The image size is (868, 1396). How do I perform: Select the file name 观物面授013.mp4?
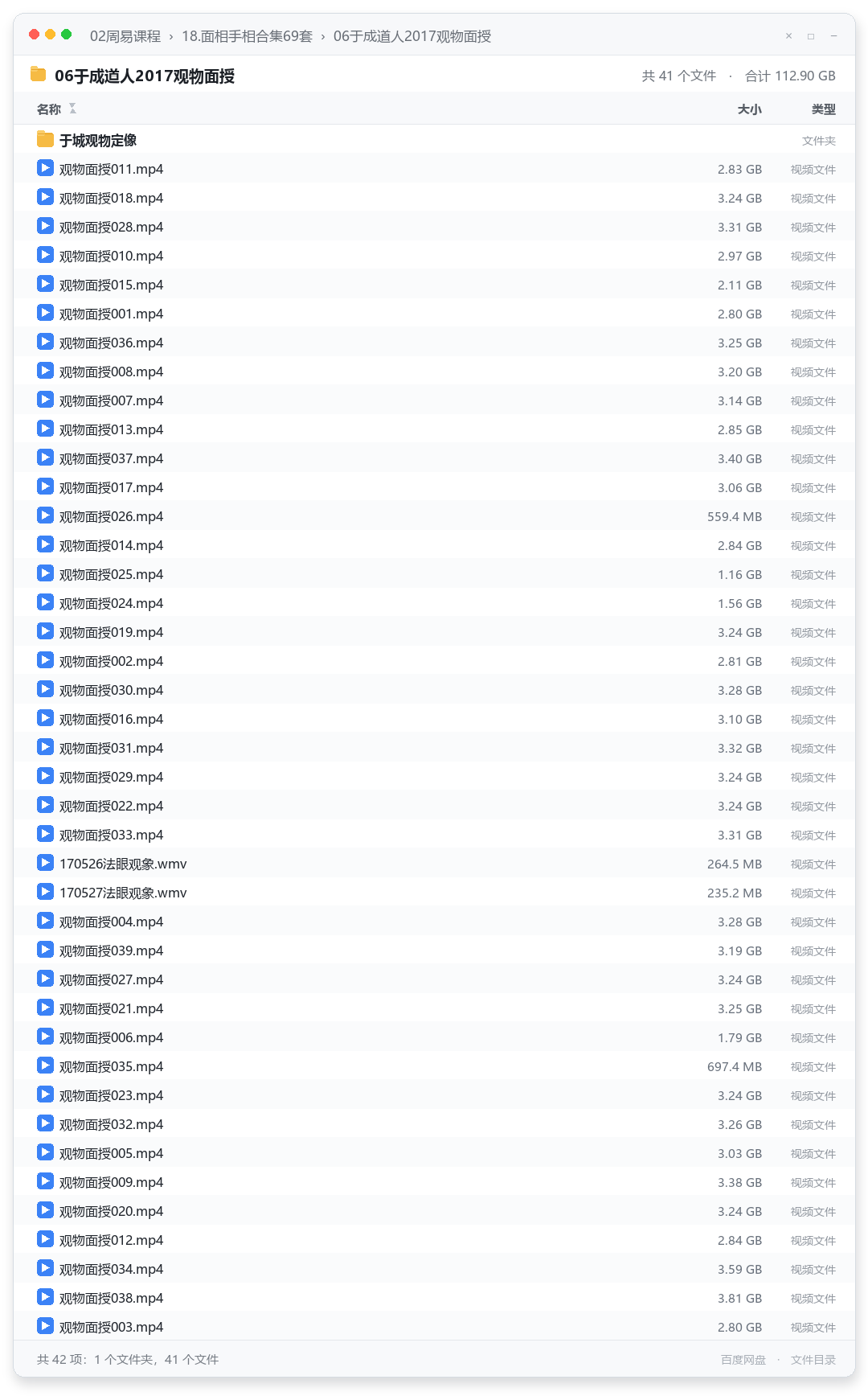point(111,430)
